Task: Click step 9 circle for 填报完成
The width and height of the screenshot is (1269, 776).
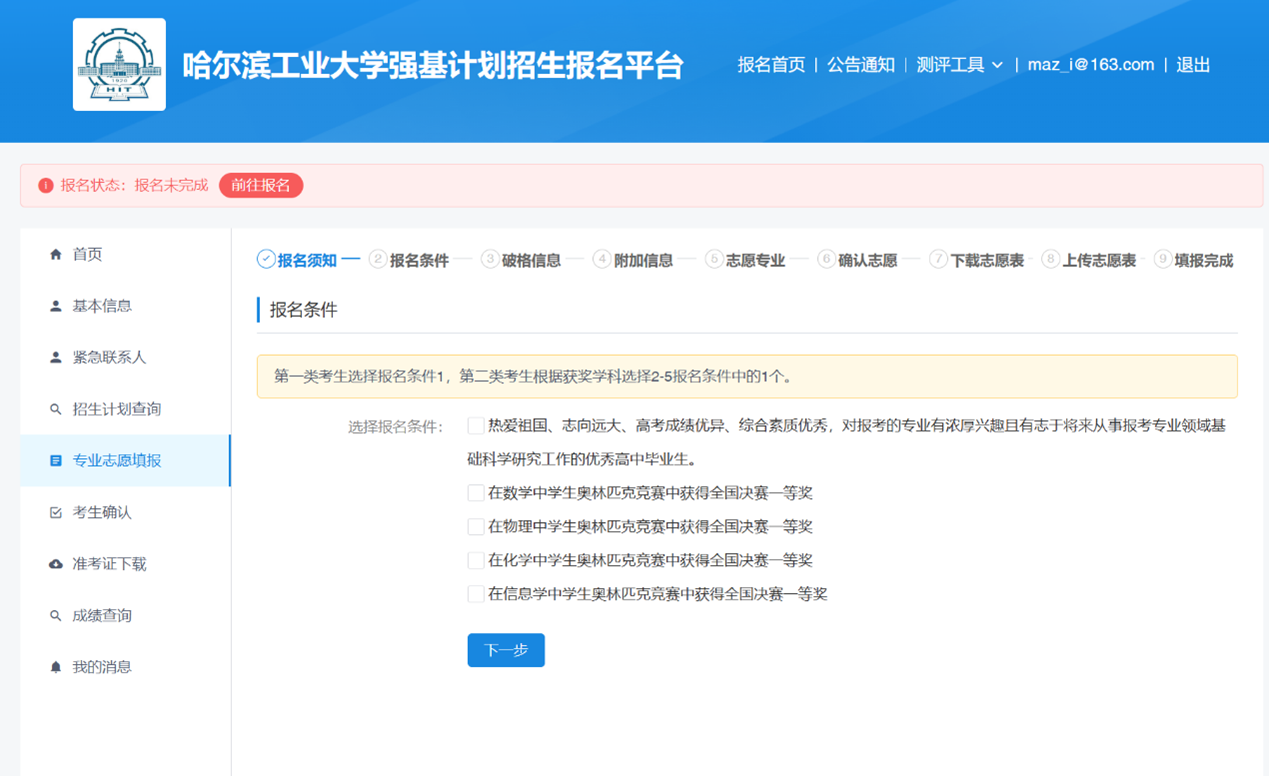Action: coord(1162,259)
